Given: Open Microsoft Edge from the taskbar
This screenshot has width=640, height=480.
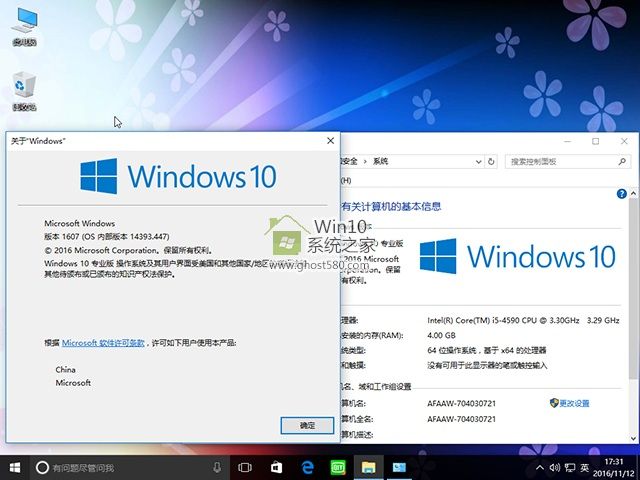Looking at the screenshot, I should pyautogui.click(x=307, y=467).
